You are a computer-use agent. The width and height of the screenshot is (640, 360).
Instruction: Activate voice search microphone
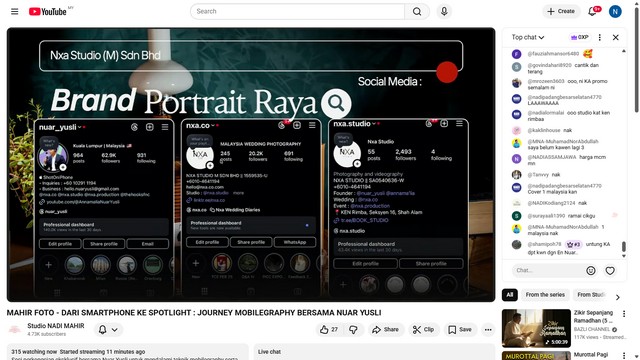444,11
